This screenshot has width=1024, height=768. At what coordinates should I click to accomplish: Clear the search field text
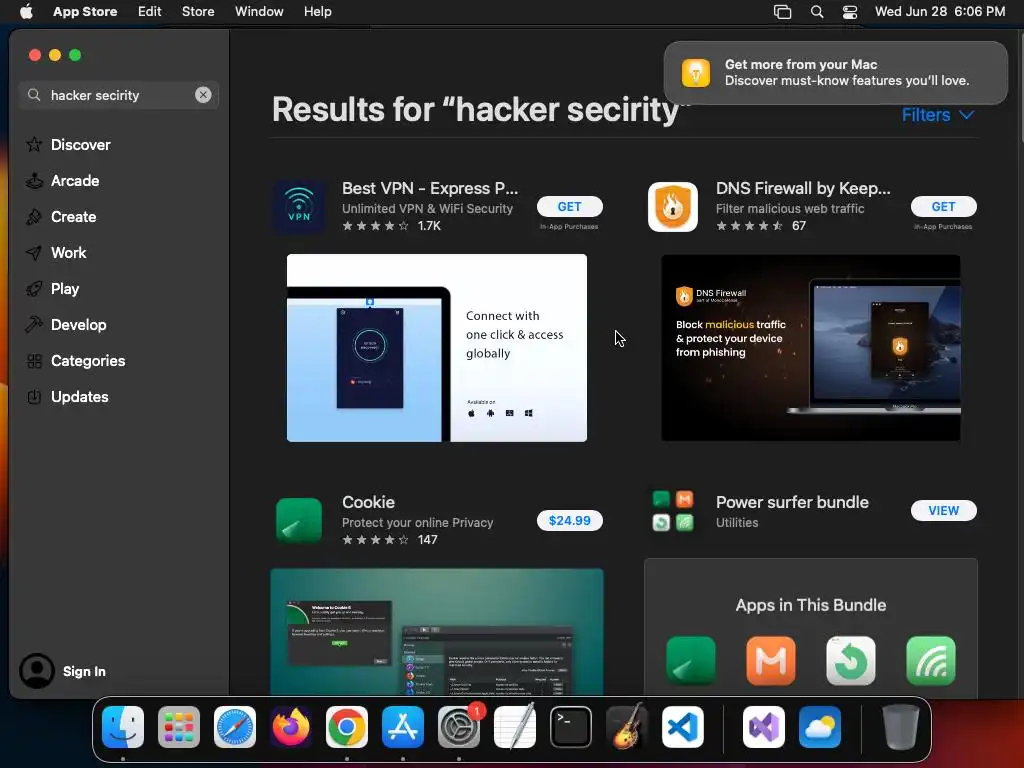click(203, 95)
